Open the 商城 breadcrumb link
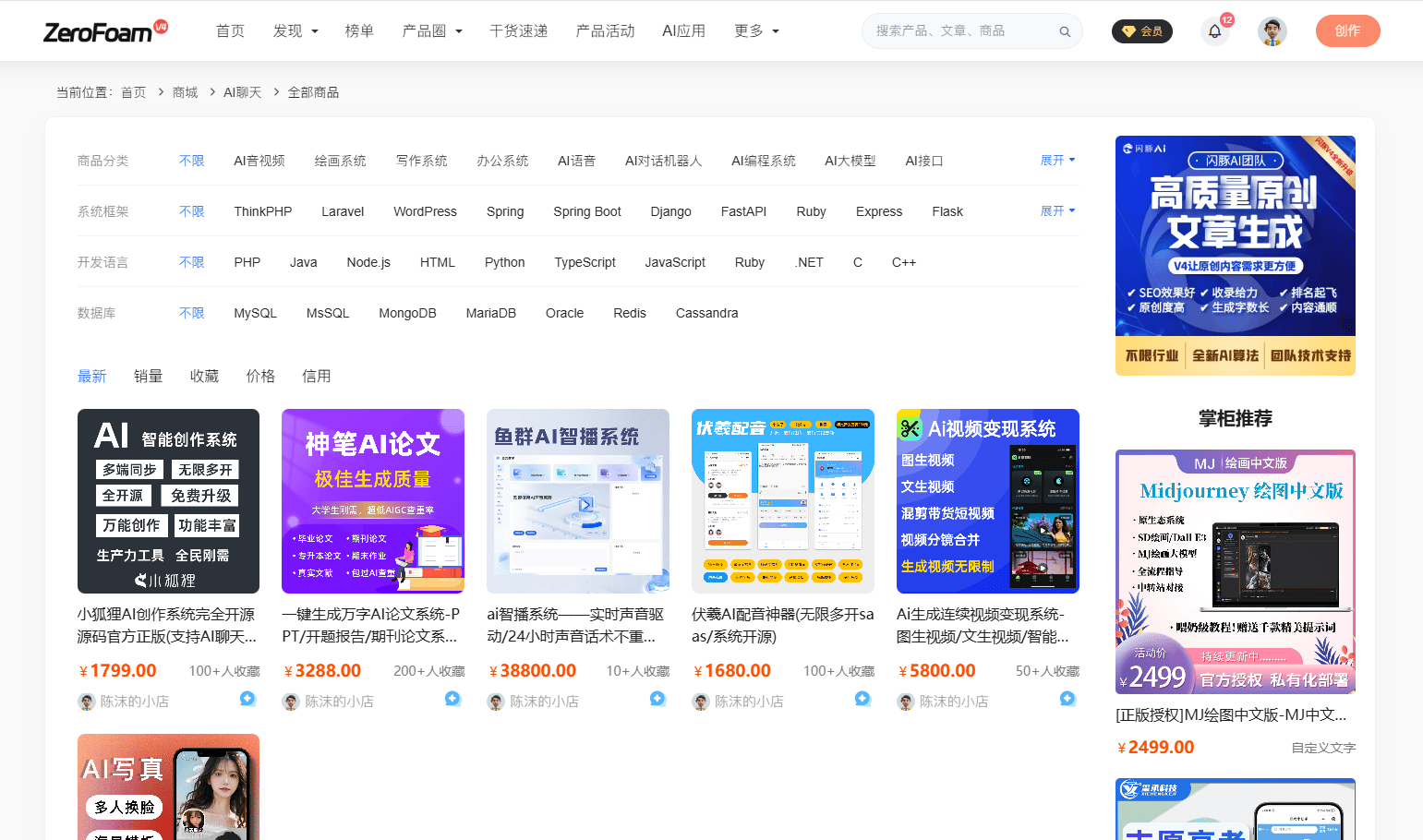The height and width of the screenshot is (840, 1423). pyautogui.click(x=184, y=91)
